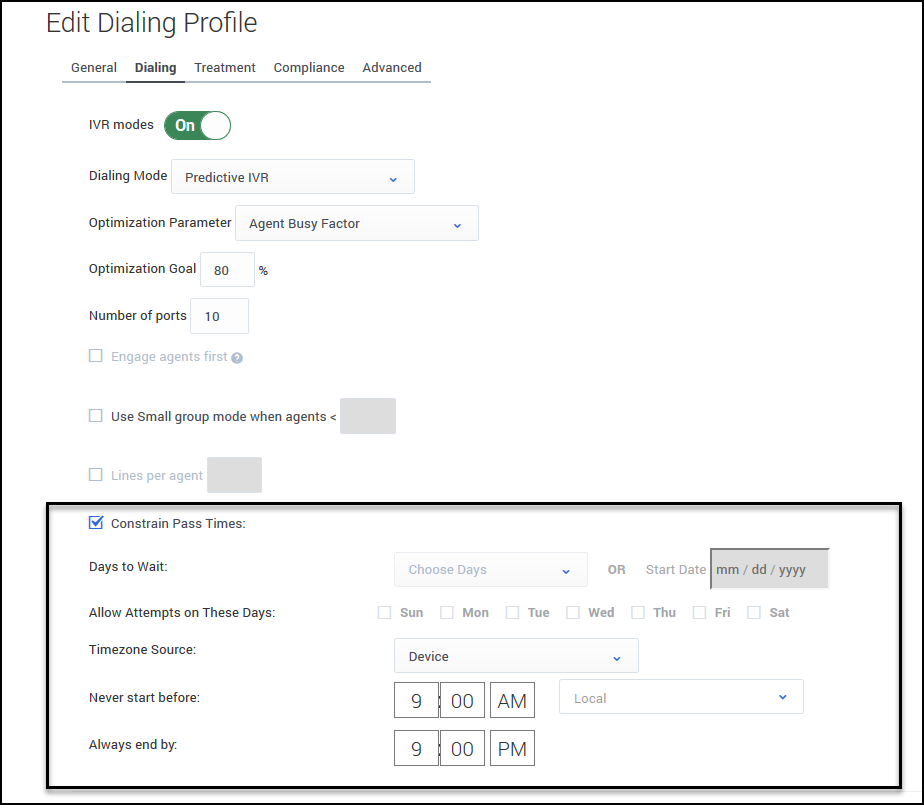Open the Treatment tab
Screen dimensions: 924x805
(x=225, y=68)
